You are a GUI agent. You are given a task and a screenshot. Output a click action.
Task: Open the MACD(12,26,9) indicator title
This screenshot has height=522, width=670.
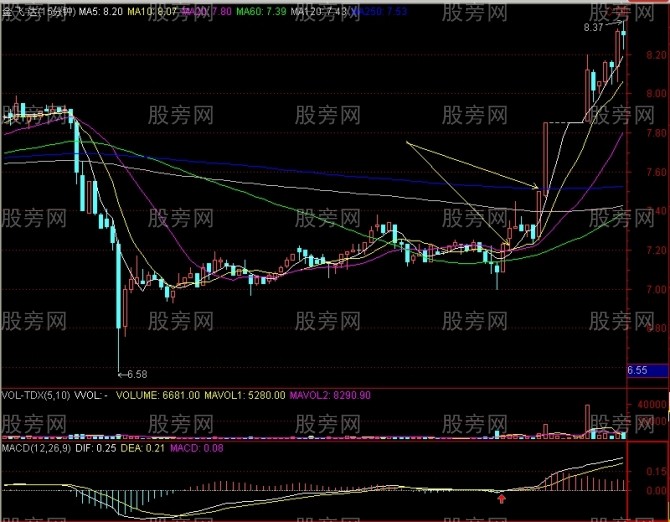point(36,448)
